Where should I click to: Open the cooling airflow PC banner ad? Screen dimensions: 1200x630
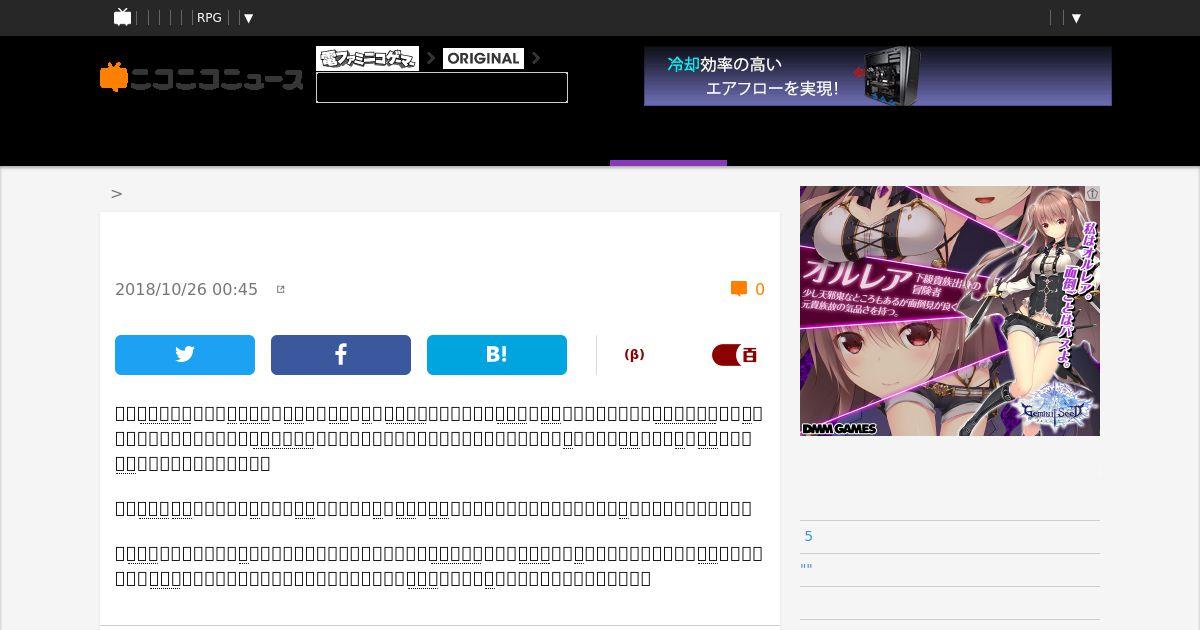tap(878, 76)
